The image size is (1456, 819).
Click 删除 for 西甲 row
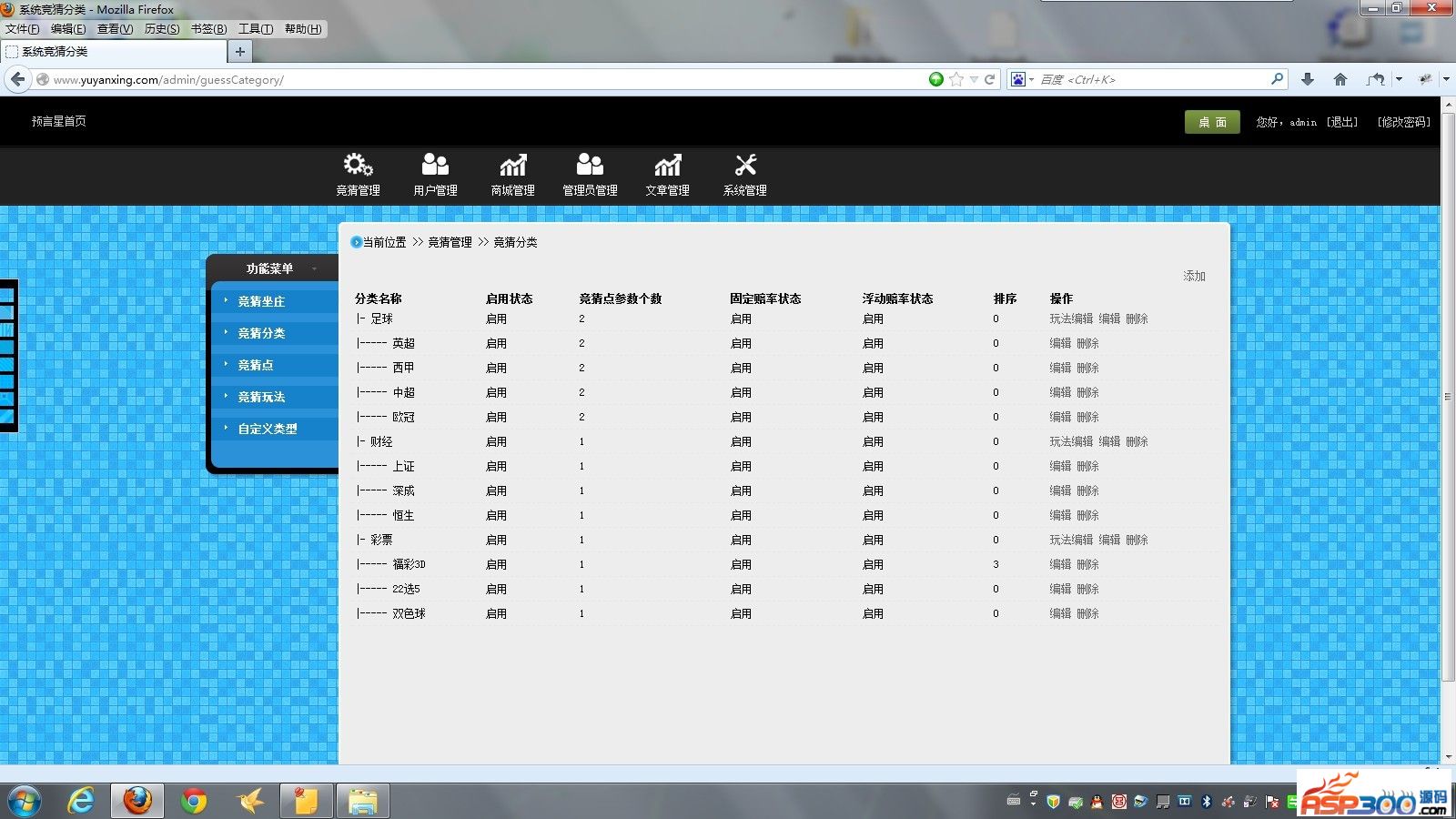click(x=1087, y=368)
